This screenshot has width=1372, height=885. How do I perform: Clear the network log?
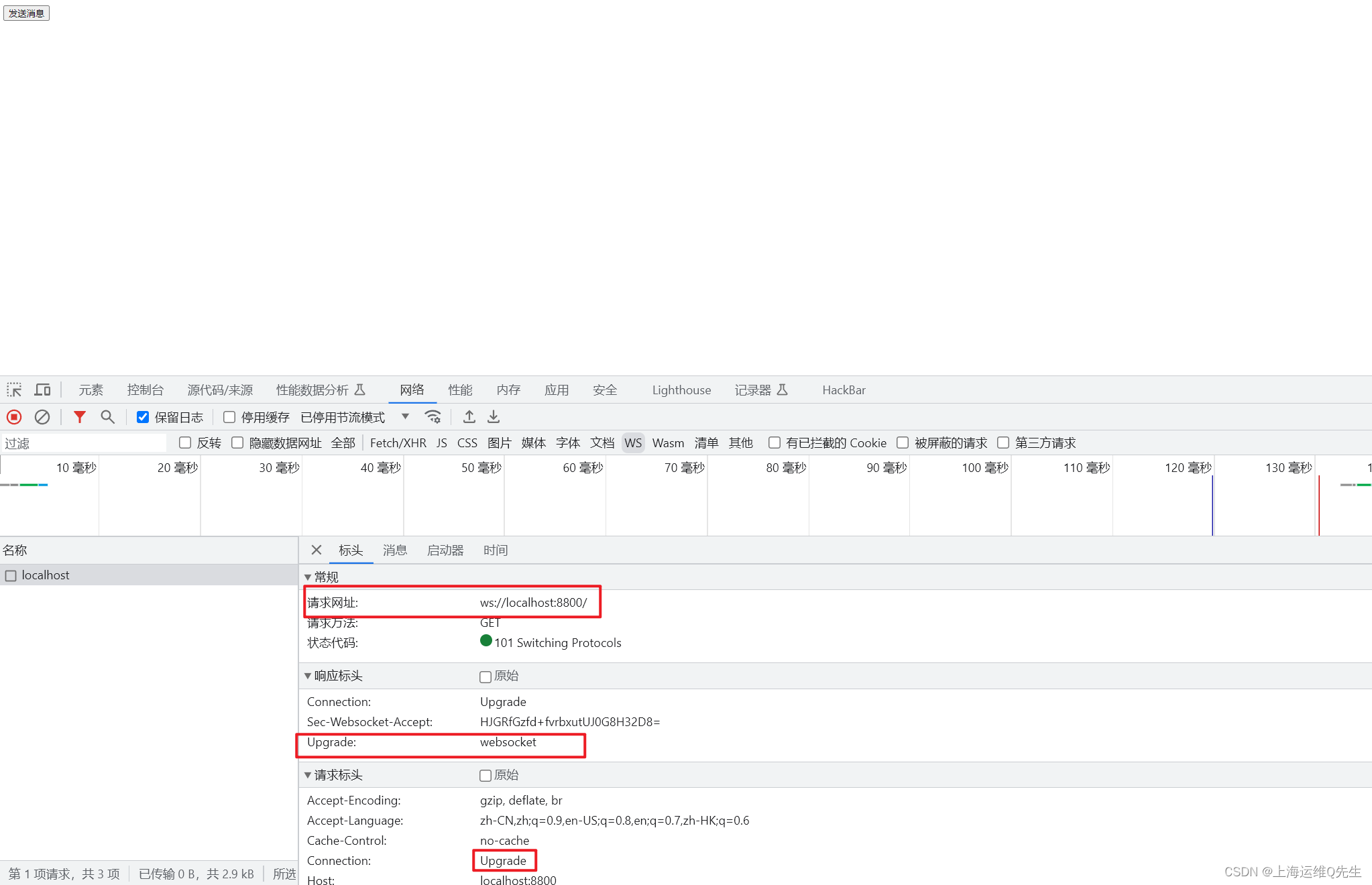[42, 417]
